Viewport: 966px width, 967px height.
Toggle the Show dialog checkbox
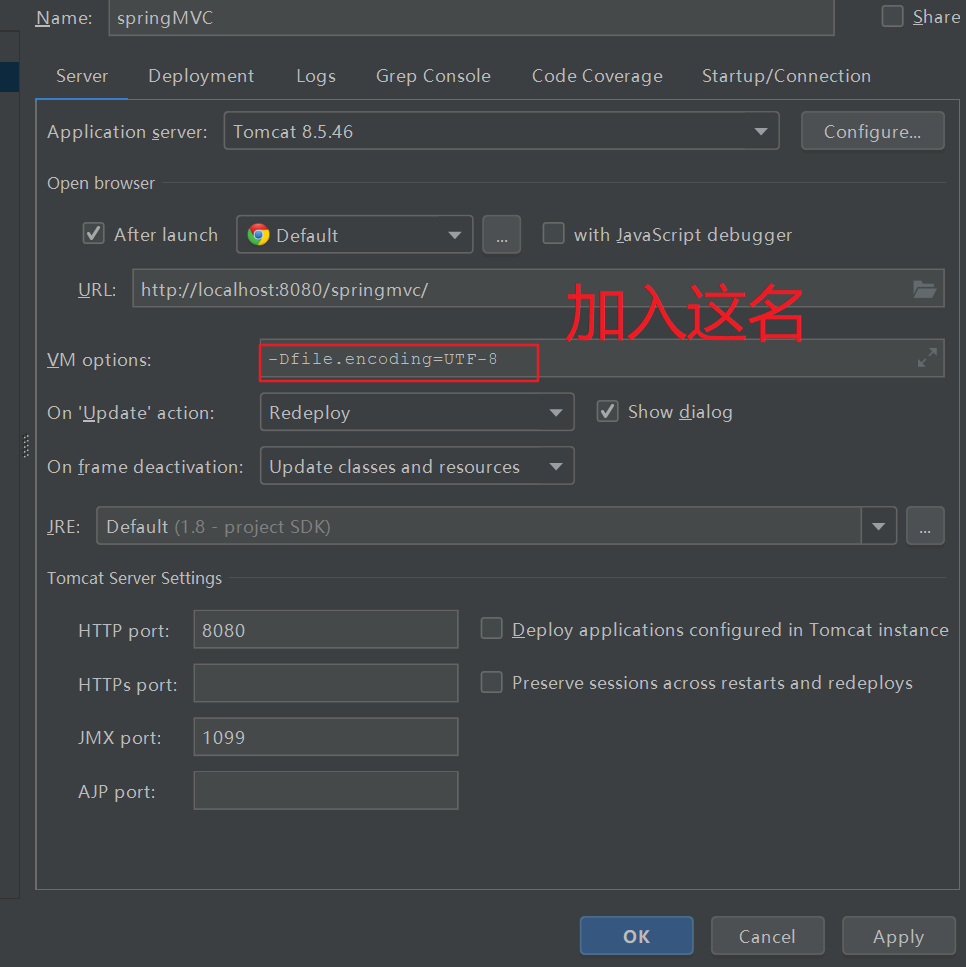point(608,411)
